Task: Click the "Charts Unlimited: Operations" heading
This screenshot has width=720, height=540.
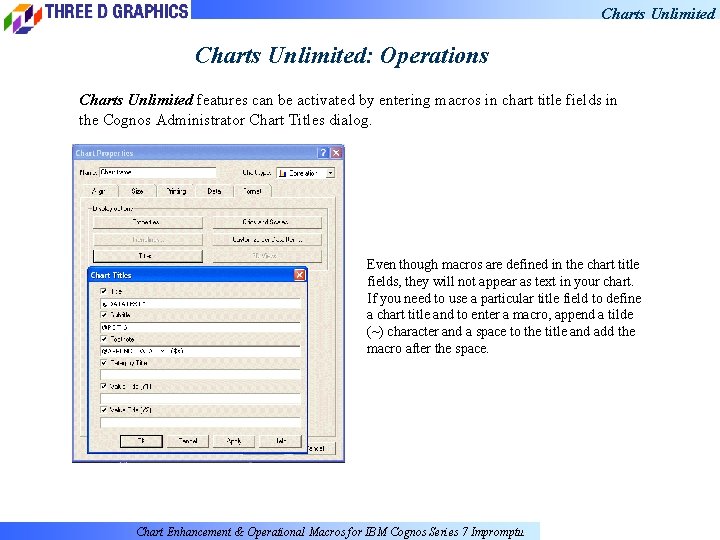Action: (x=342, y=56)
